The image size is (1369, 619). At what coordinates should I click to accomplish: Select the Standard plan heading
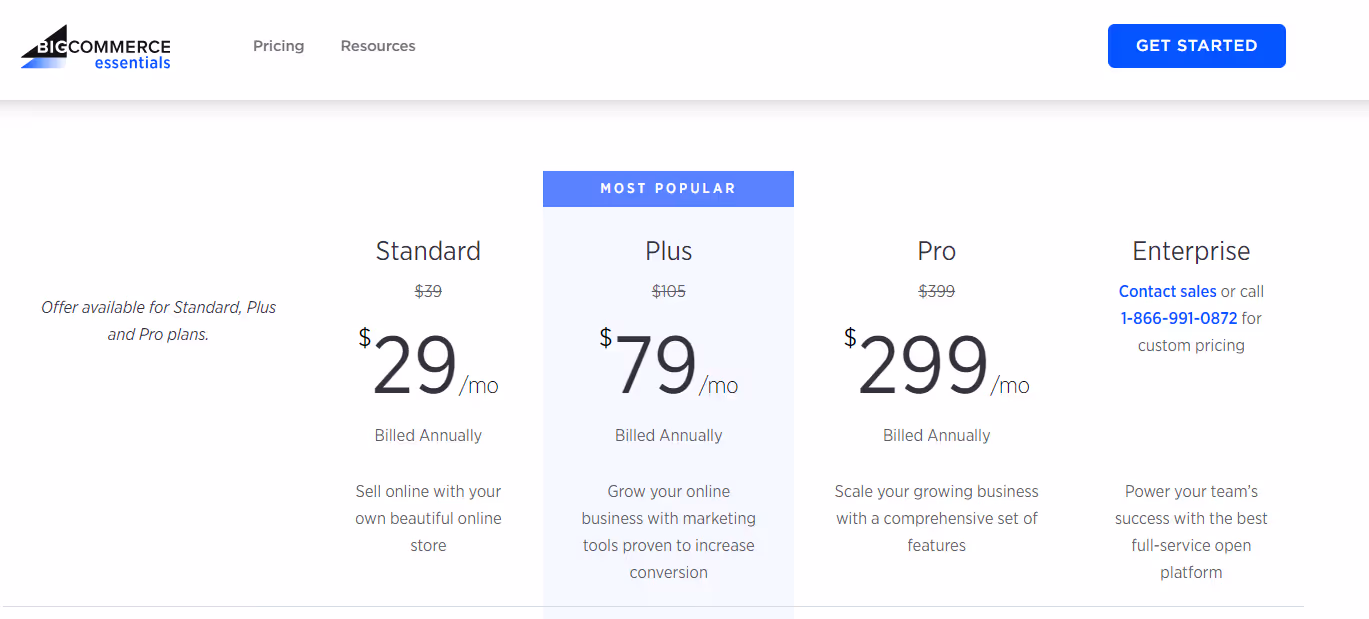428,251
